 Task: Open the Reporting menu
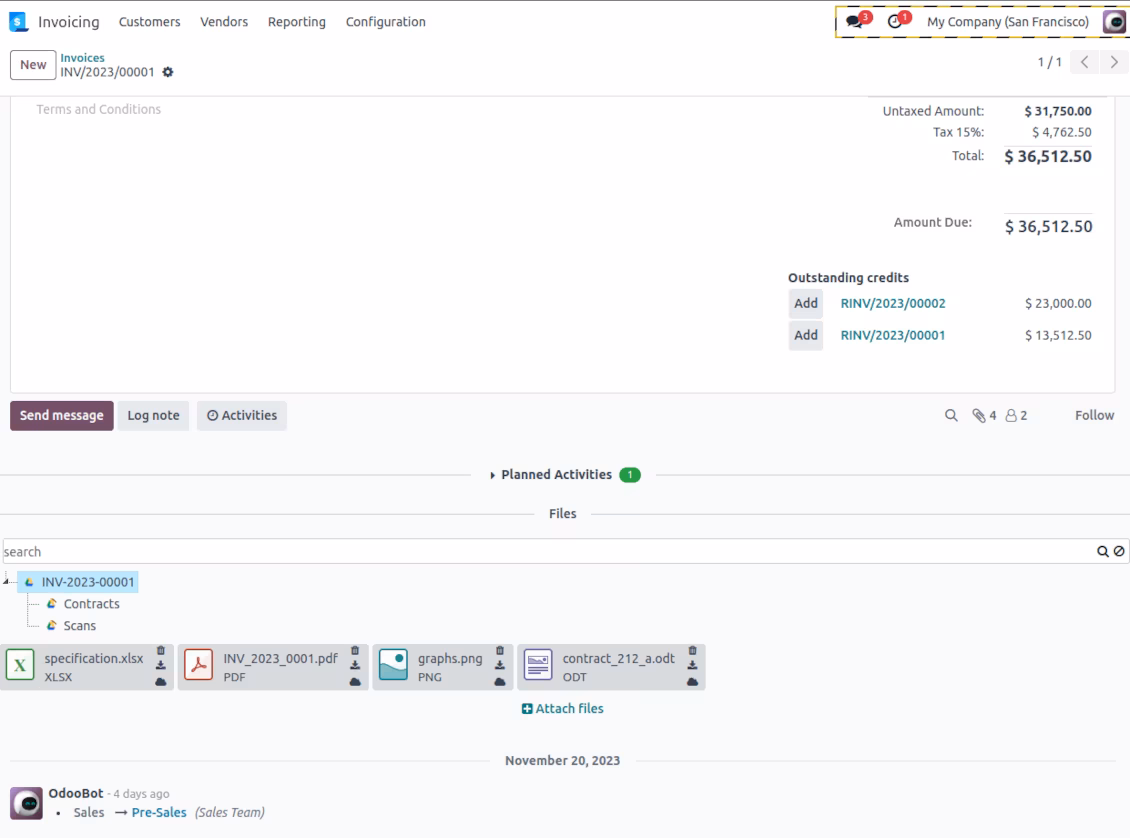[297, 22]
